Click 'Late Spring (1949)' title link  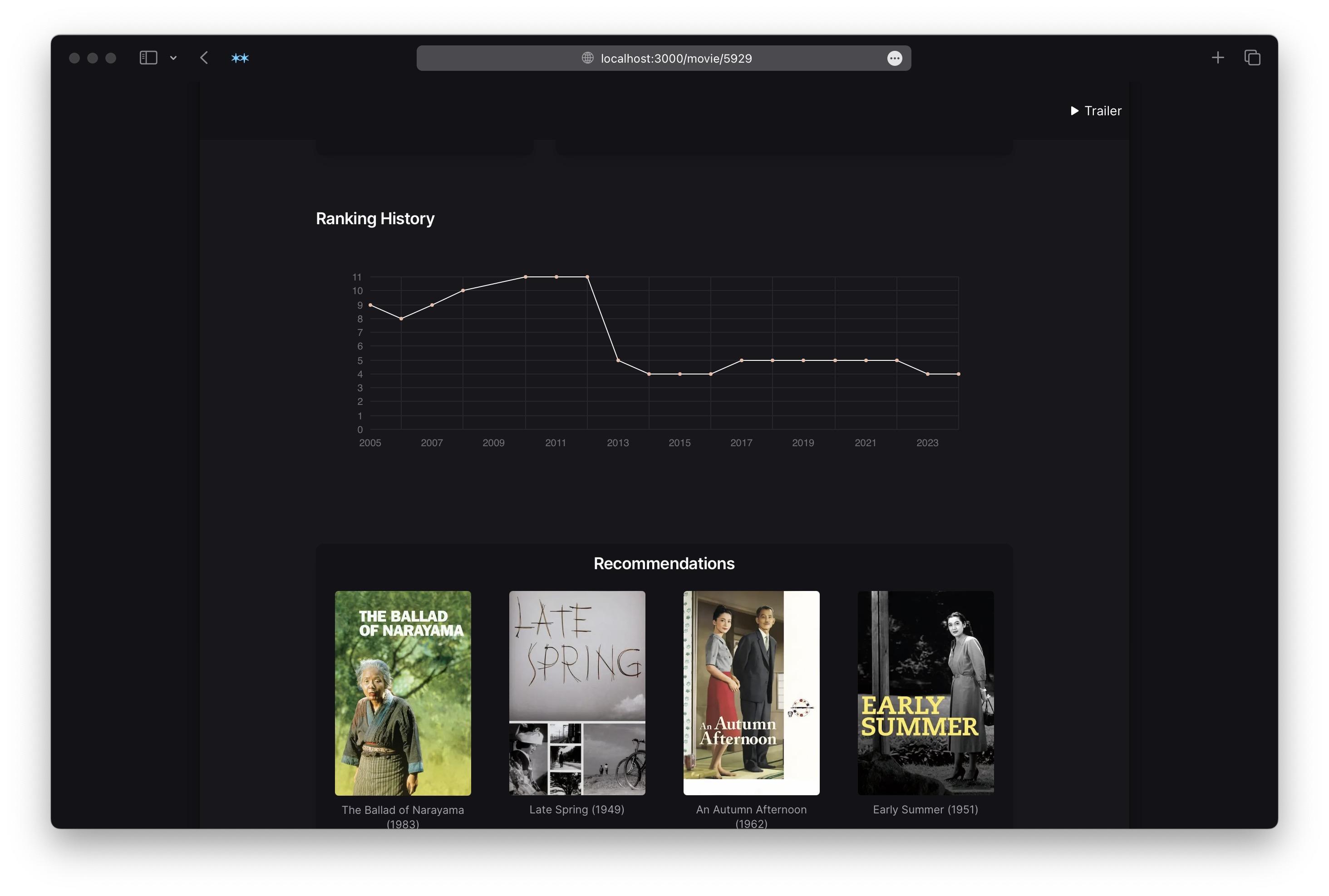pyautogui.click(x=577, y=809)
